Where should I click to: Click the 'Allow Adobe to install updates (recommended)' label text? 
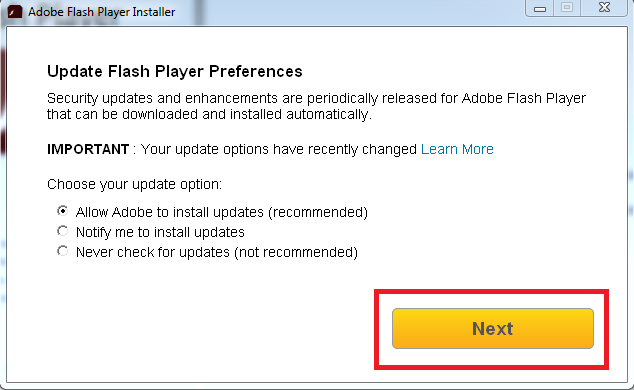pos(222,212)
